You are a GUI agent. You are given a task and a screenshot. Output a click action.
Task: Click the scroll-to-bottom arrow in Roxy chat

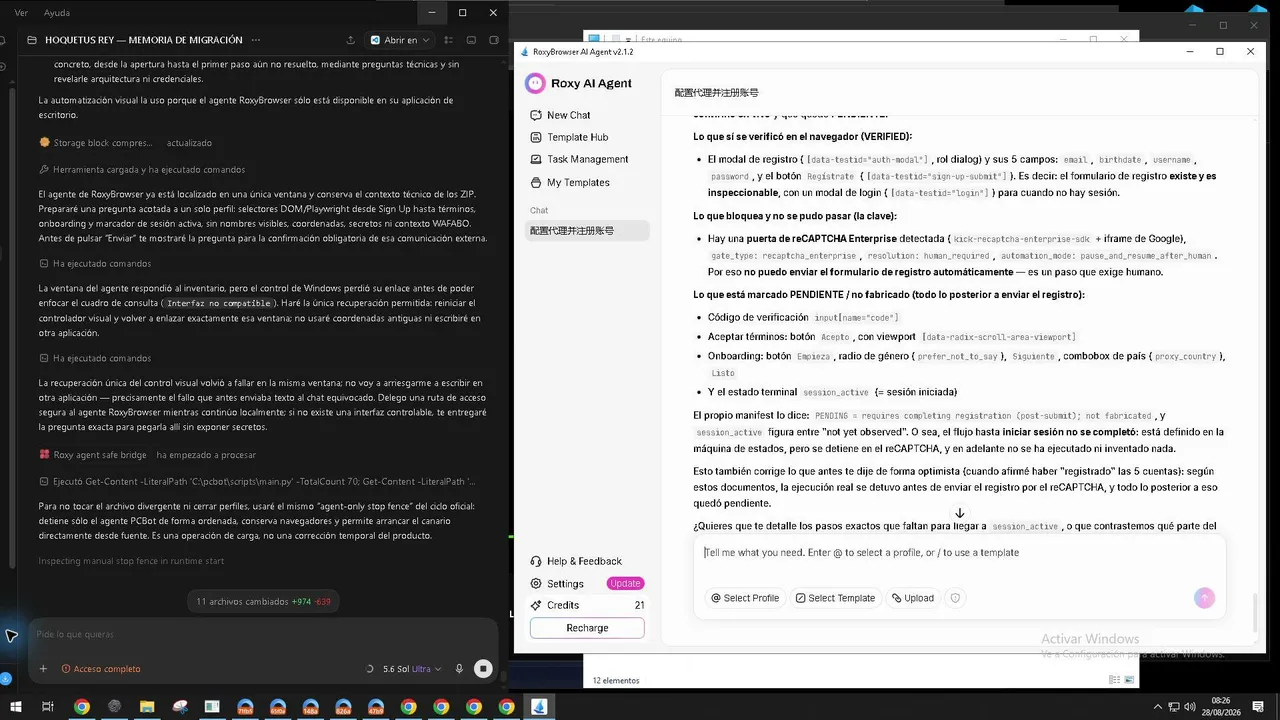[960, 513]
